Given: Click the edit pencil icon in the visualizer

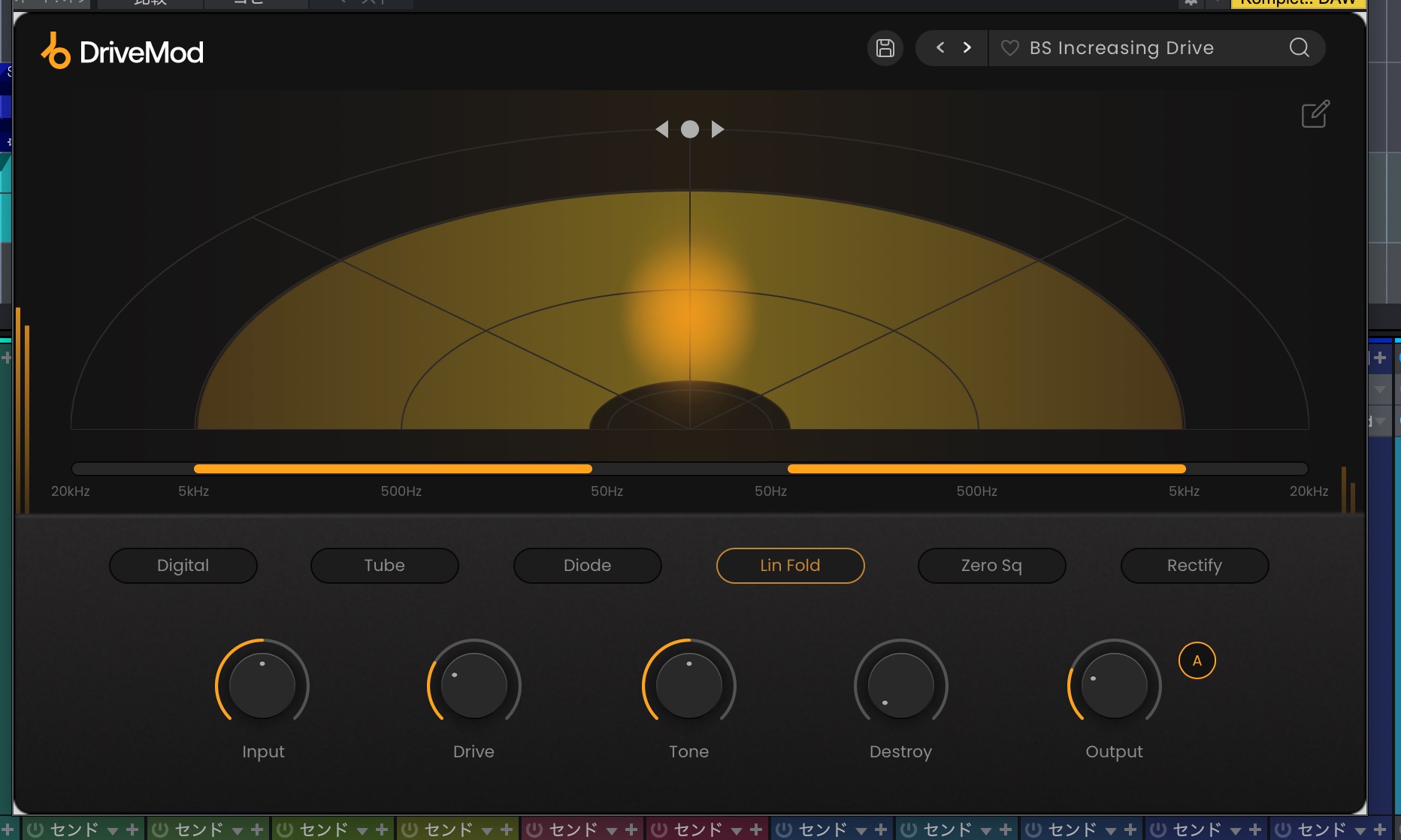Looking at the screenshot, I should tap(1315, 114).
